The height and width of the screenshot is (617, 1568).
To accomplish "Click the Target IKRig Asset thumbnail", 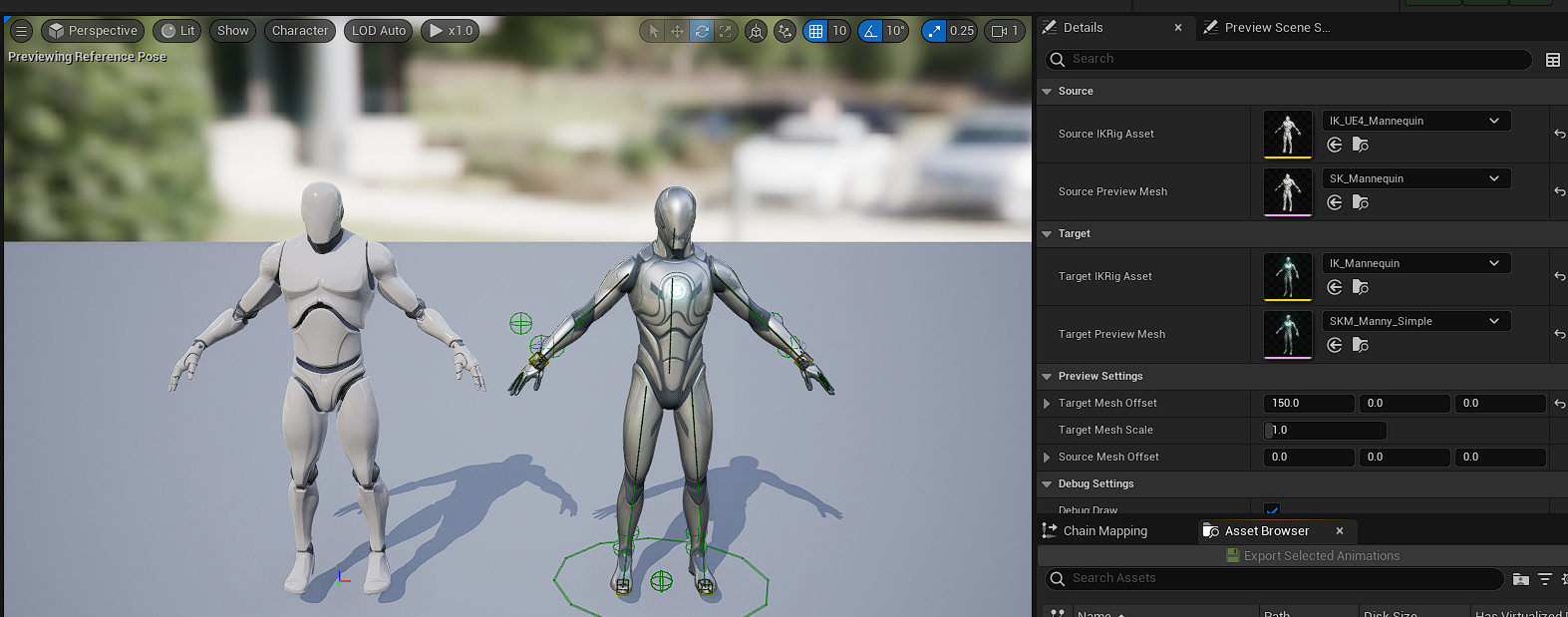I will tap(1288, 276).
